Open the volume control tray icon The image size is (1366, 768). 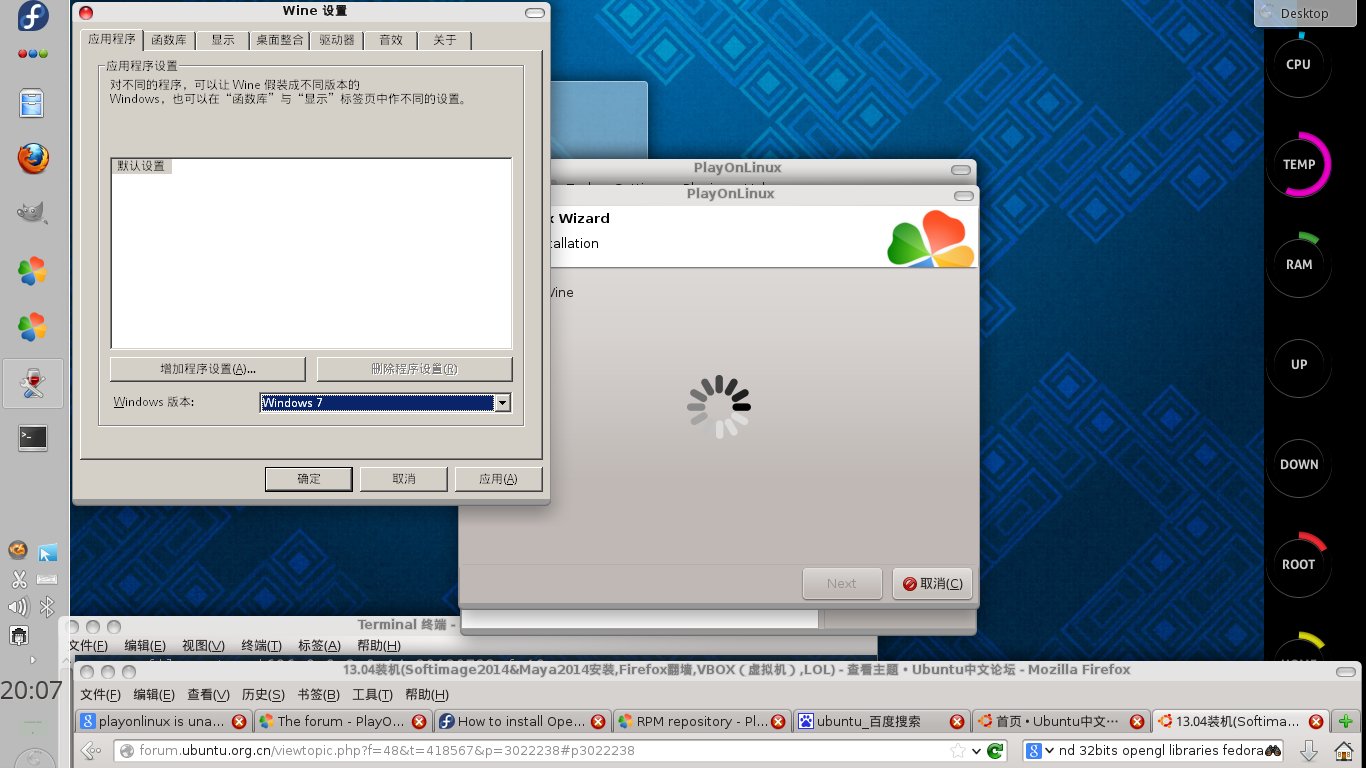18,607
